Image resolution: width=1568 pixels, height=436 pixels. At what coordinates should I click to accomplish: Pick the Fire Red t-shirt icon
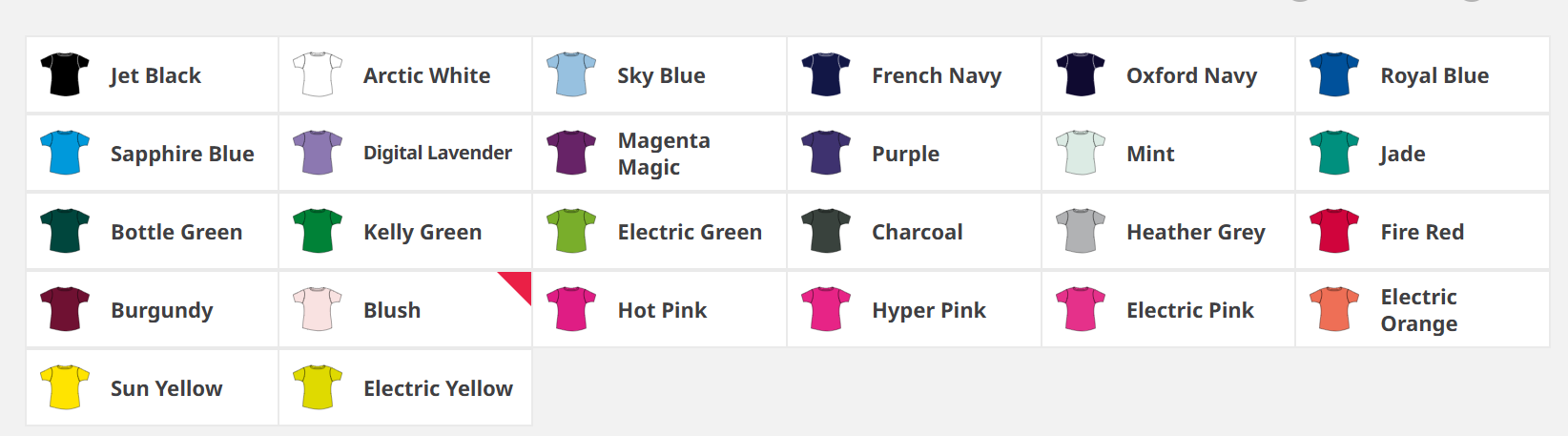[x=1334, y=231]
